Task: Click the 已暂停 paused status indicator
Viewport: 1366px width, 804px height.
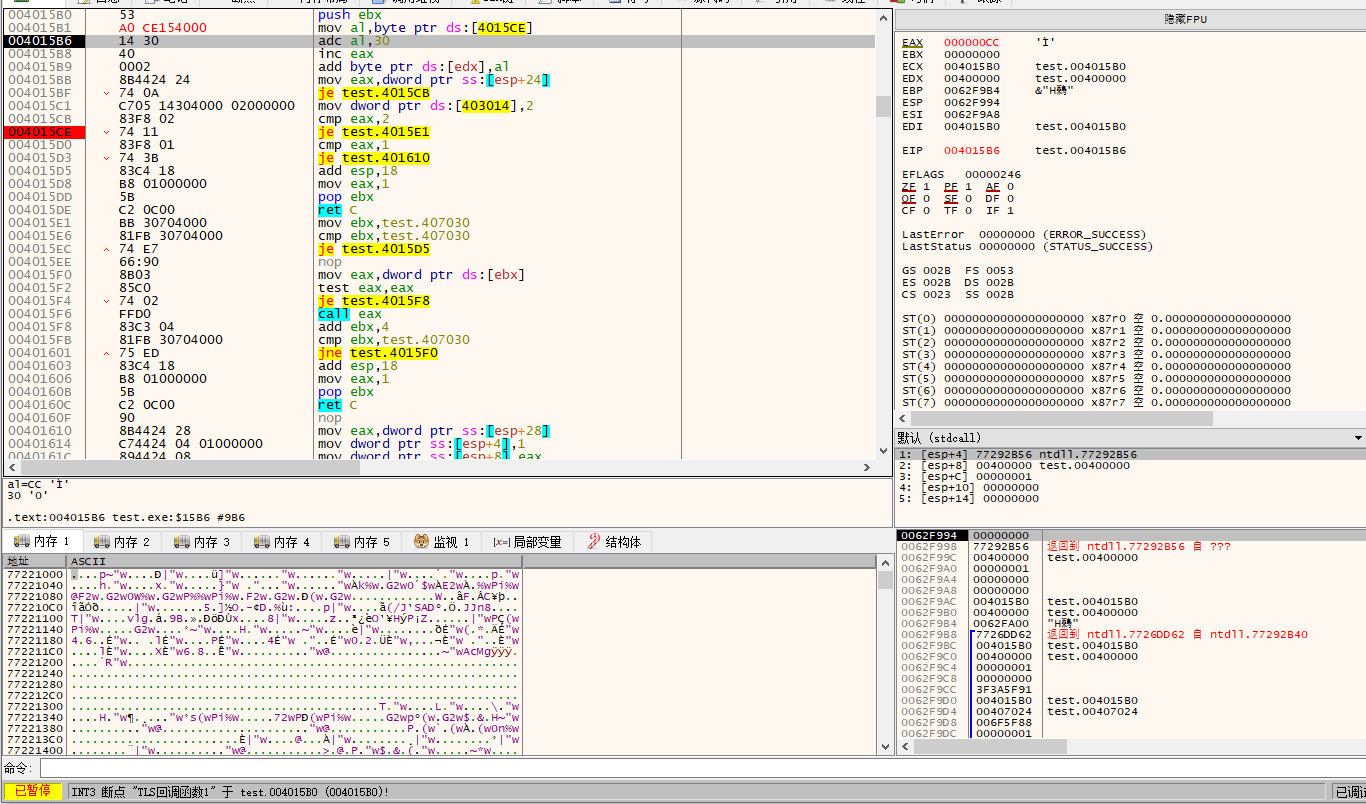Action: [32, 791]
